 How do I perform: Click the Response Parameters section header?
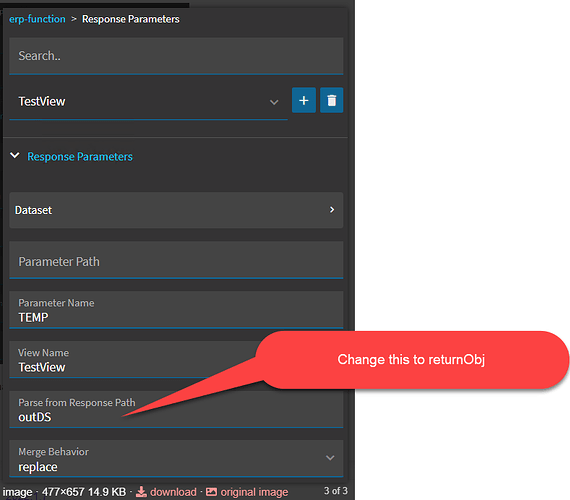[80, 156]
